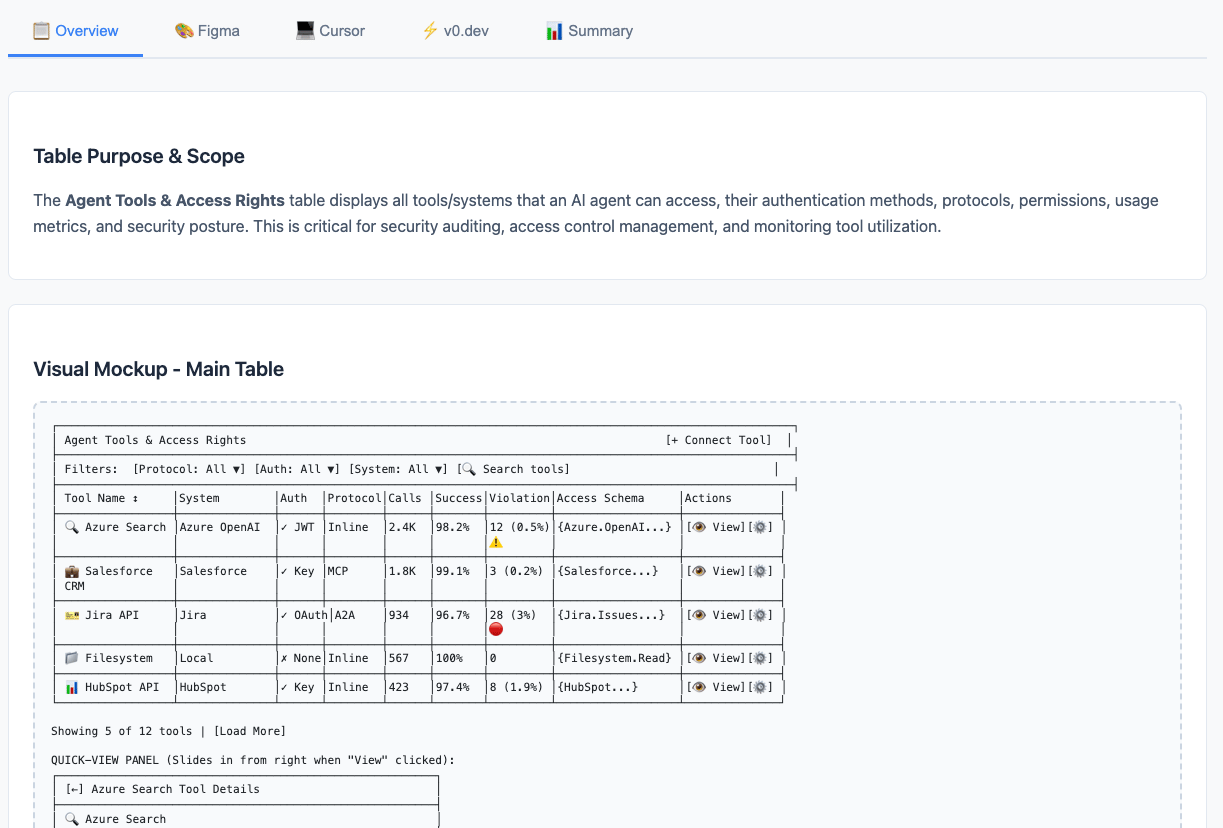Open the gear settings for Azure Search
Screen dimensions: 1223x828
pyautogui.click(x=759, y=527)
